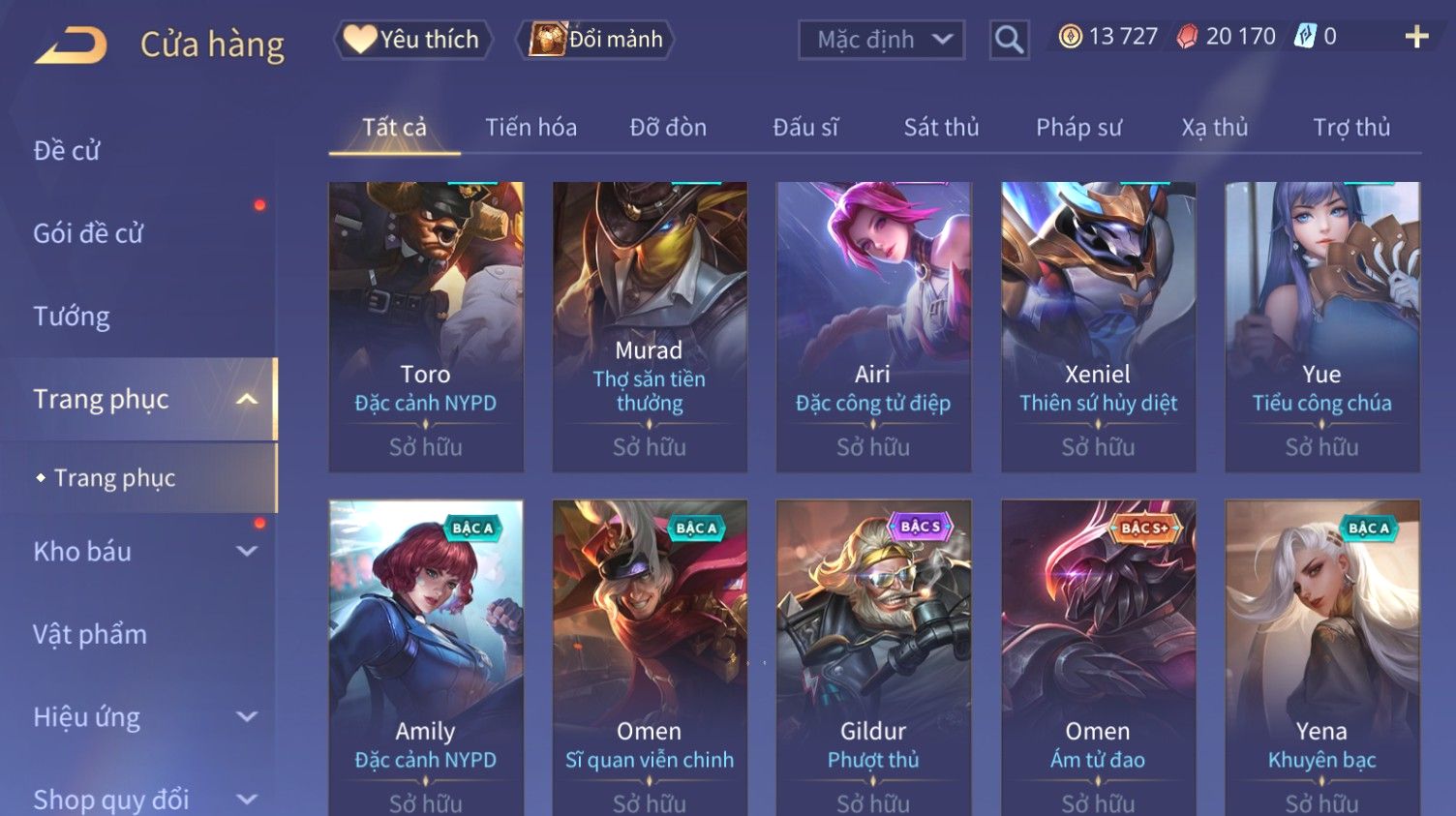Click the back arrow icon
Viewport: 1456px width, 816px height.
[x=71, y=45]
